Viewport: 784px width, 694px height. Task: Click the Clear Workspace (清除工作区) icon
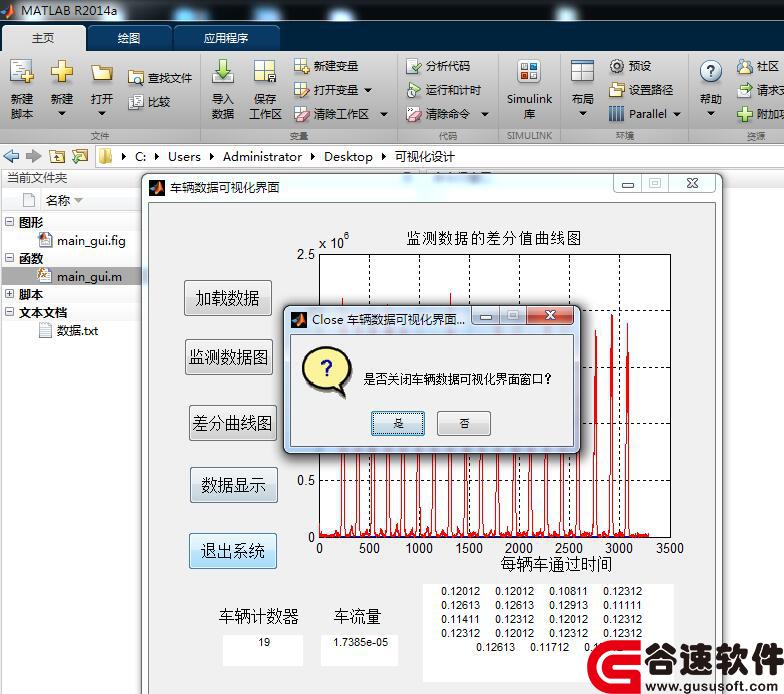click(x=302, y=114)
